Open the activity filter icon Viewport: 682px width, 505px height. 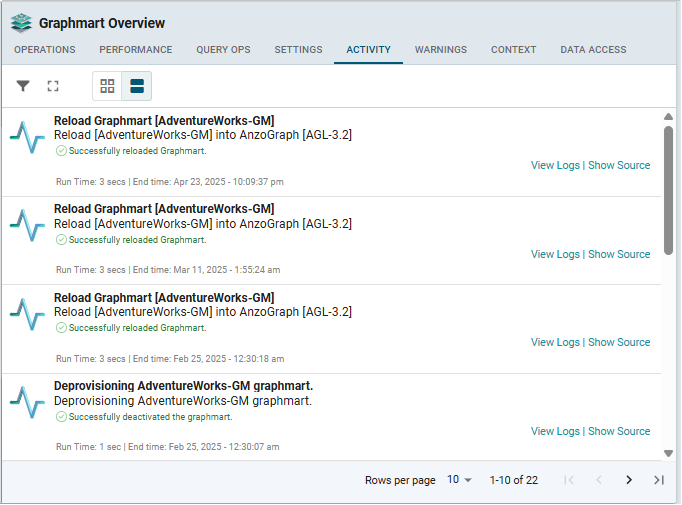23,86
